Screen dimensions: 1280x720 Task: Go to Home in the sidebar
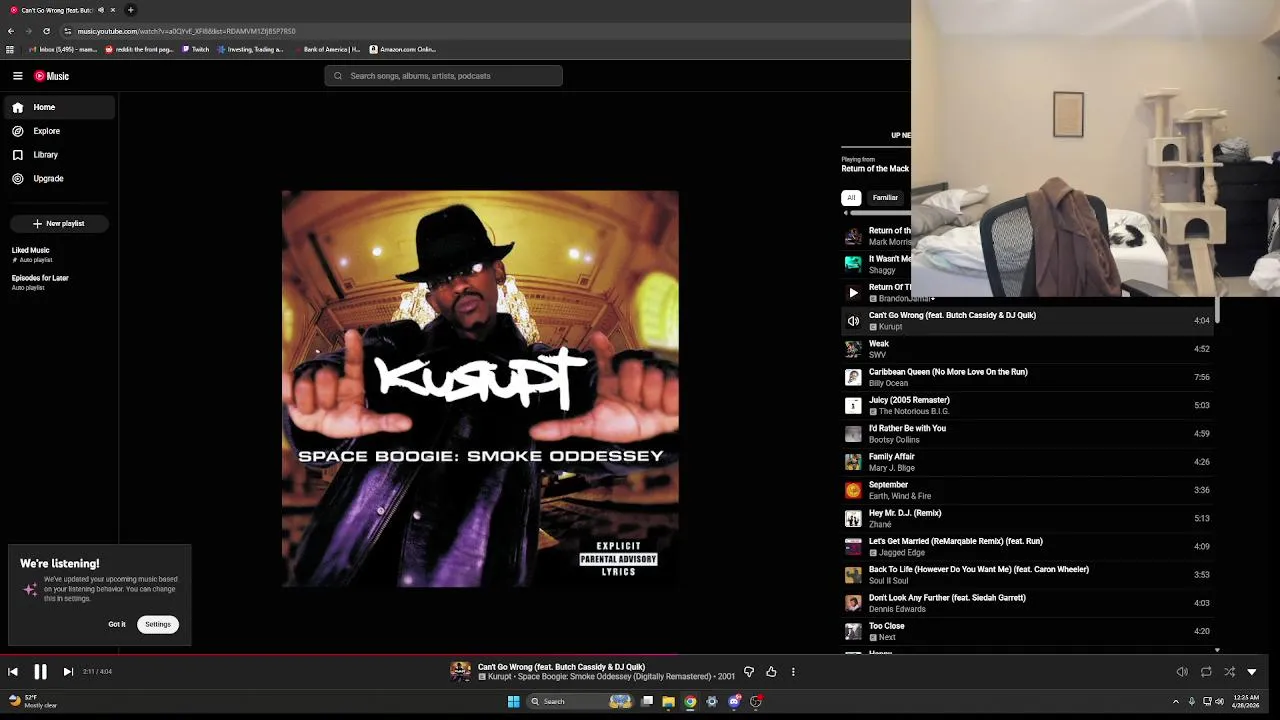coord(57,107)
